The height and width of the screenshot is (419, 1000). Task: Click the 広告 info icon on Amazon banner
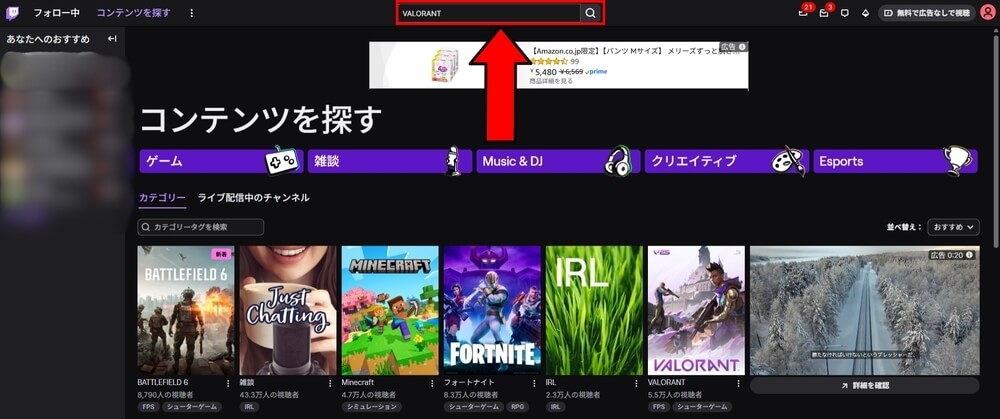742,47
